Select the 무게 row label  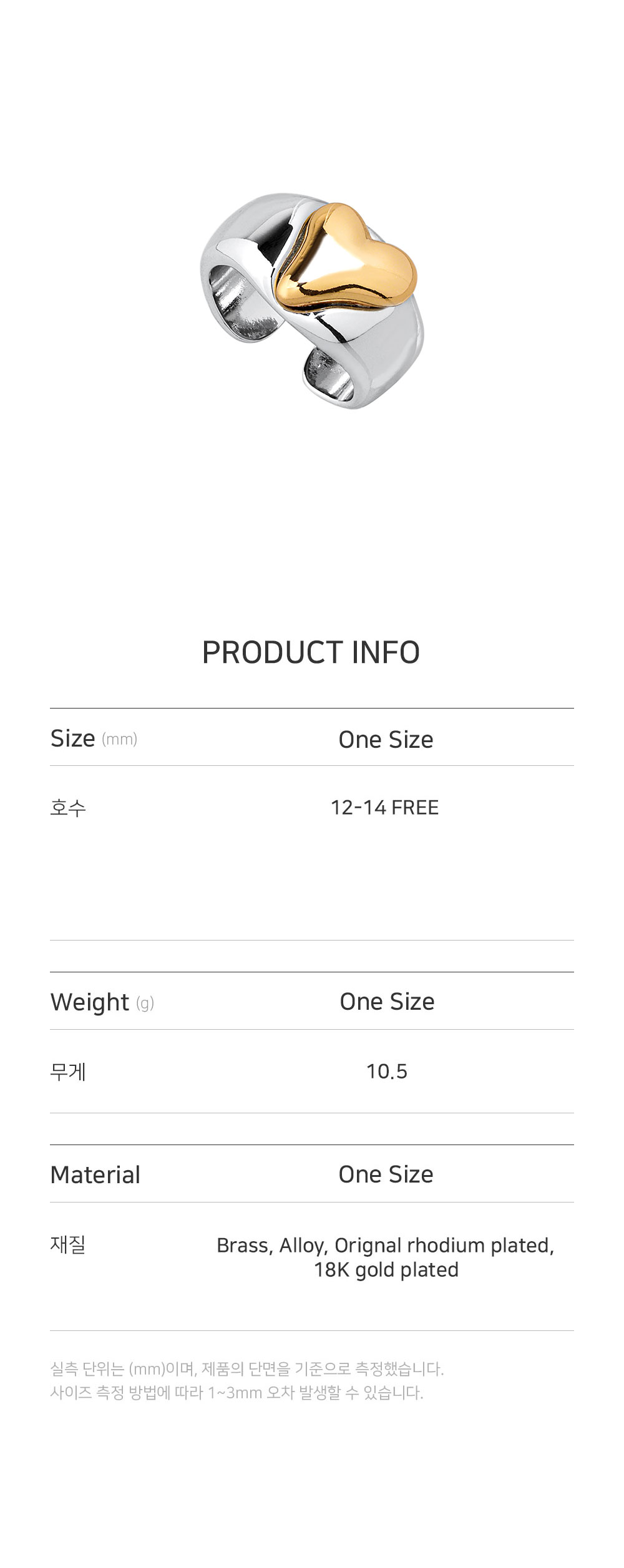tap(67, 1072)
